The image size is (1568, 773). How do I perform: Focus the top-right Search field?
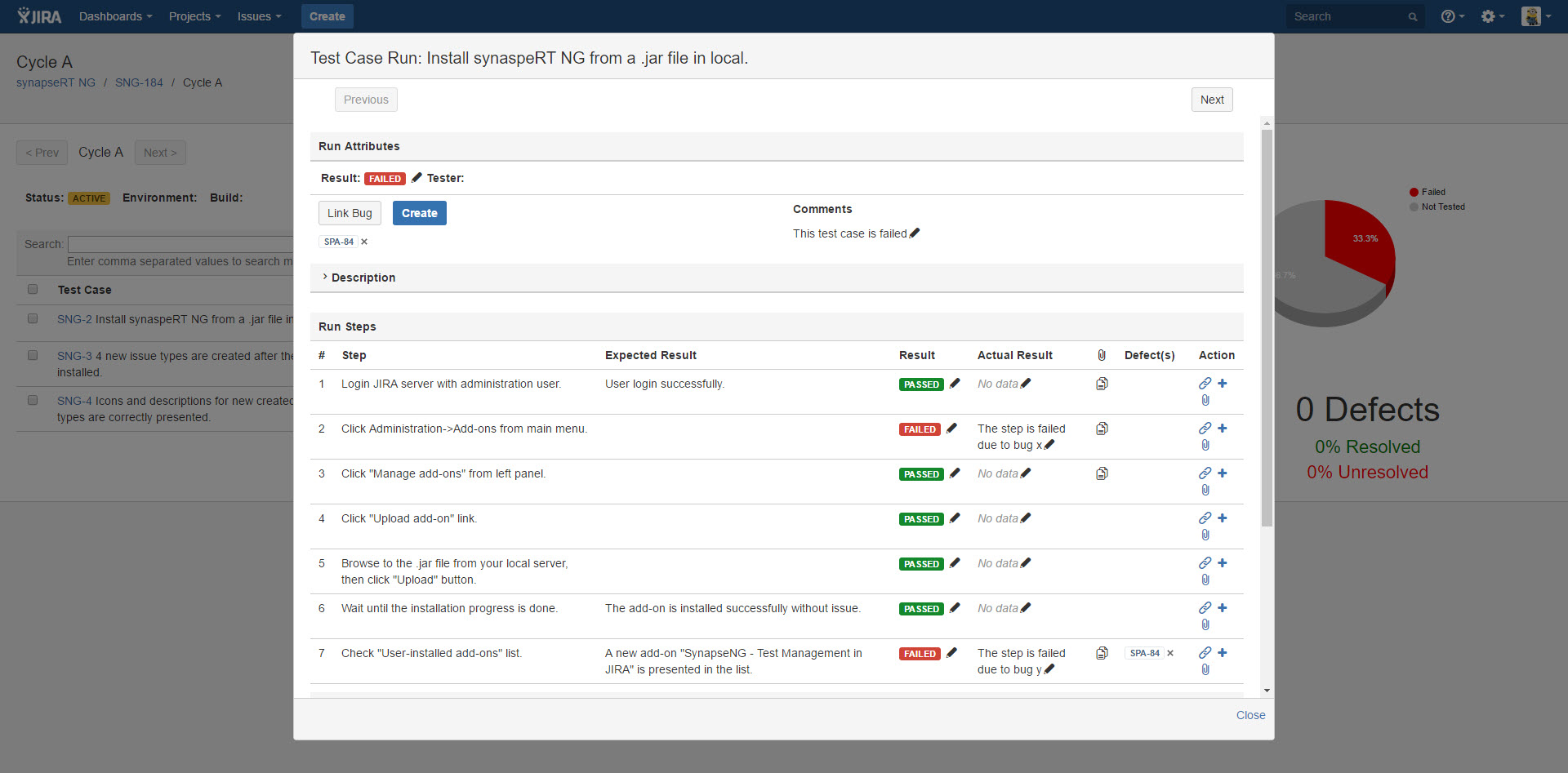(x=1356, y=16)
